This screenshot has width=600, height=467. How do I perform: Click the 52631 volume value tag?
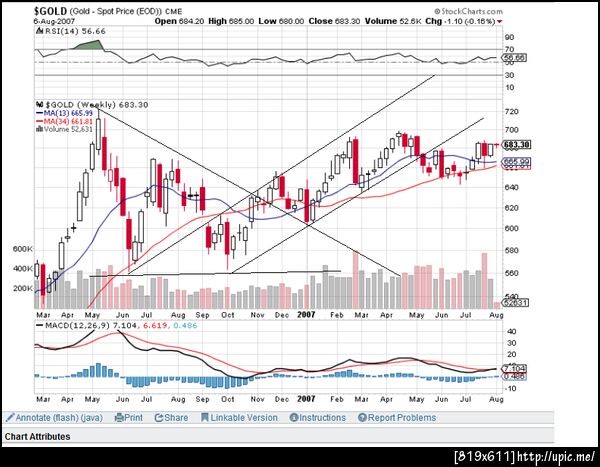[515, 303]
